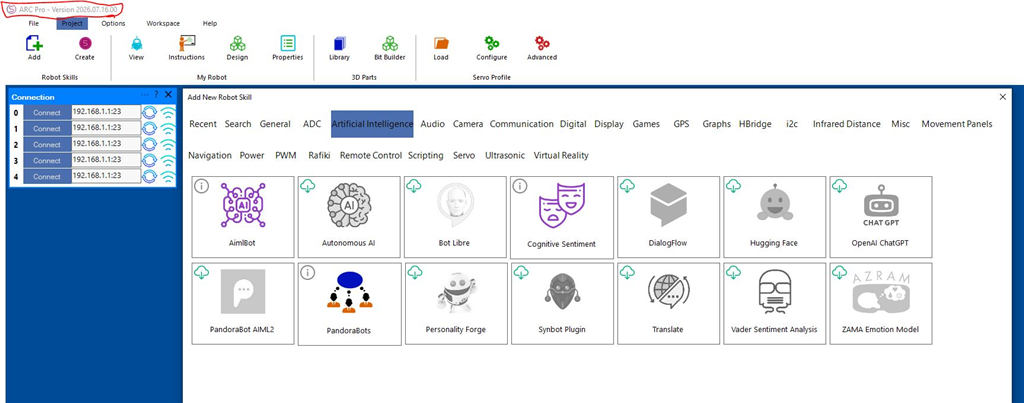Image resolution: width=1024 pixels, height=403 pixels.
Task: Click the Create robot skill icon
Action: (x=84, y=44)
